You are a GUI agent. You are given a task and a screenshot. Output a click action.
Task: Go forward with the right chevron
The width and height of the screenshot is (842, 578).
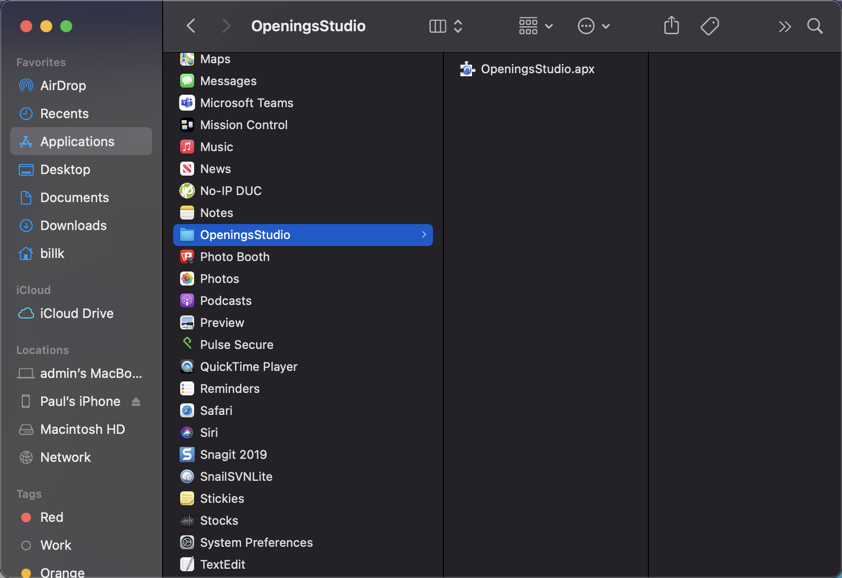226,26
